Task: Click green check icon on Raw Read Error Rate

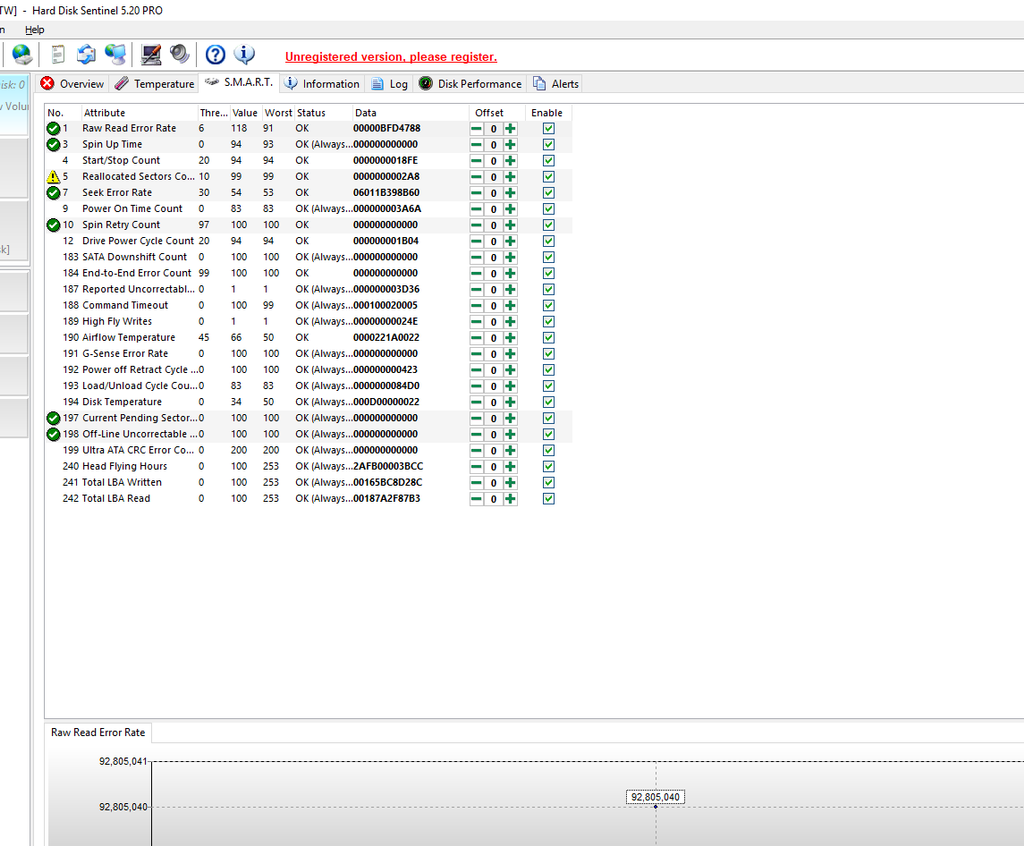Action: point(54,129)
